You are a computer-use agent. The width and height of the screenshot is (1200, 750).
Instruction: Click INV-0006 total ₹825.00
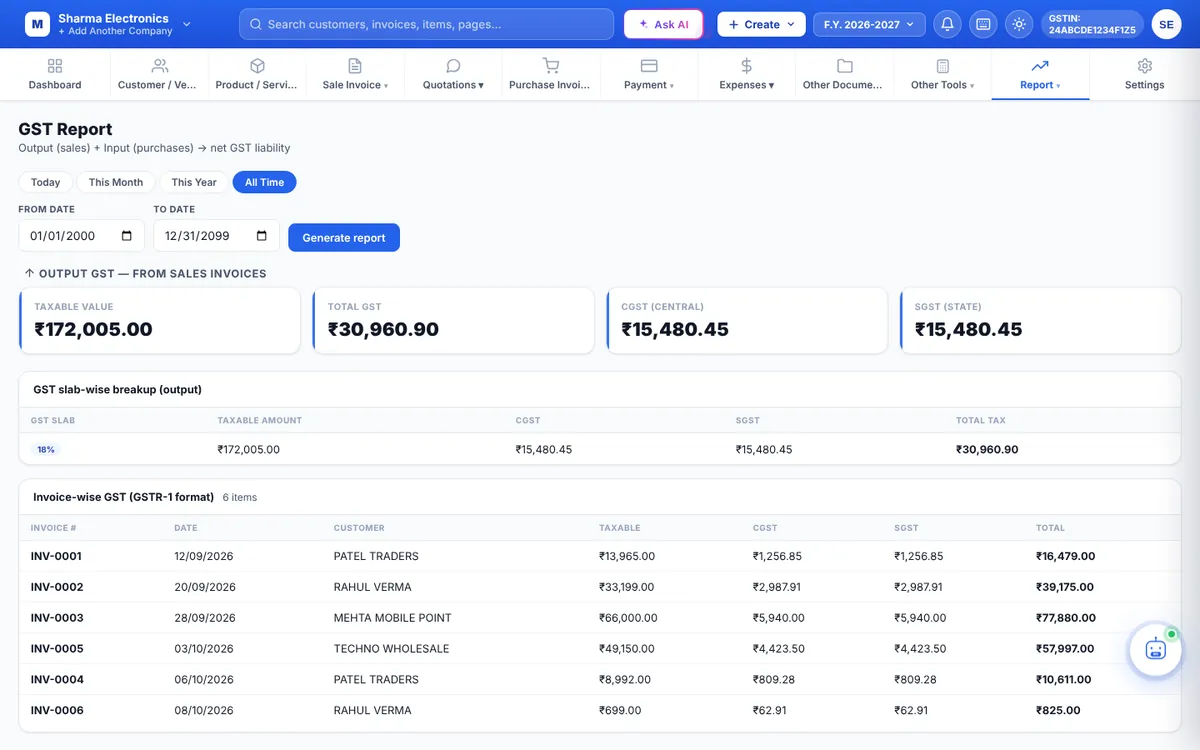(x=1058, y=711)
